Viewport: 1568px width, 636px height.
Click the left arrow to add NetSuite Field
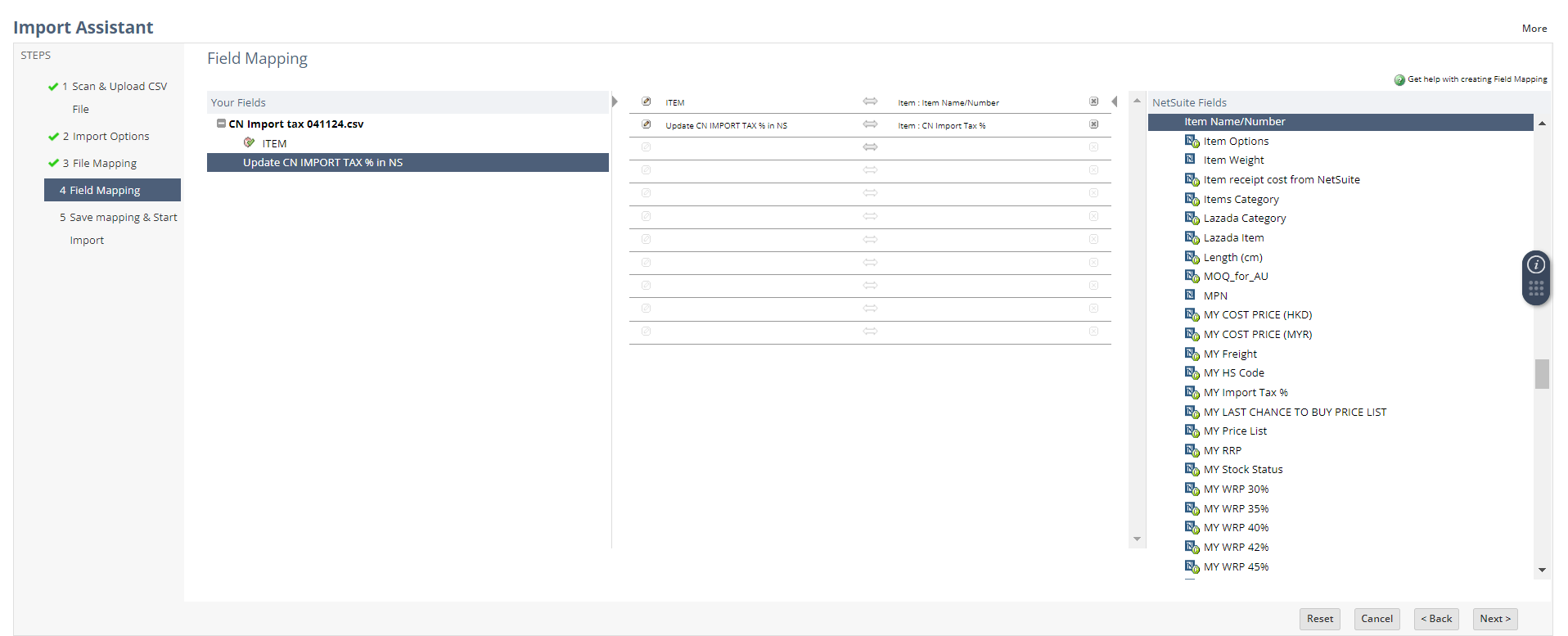pyautogui.click(x=1115, y=101)
